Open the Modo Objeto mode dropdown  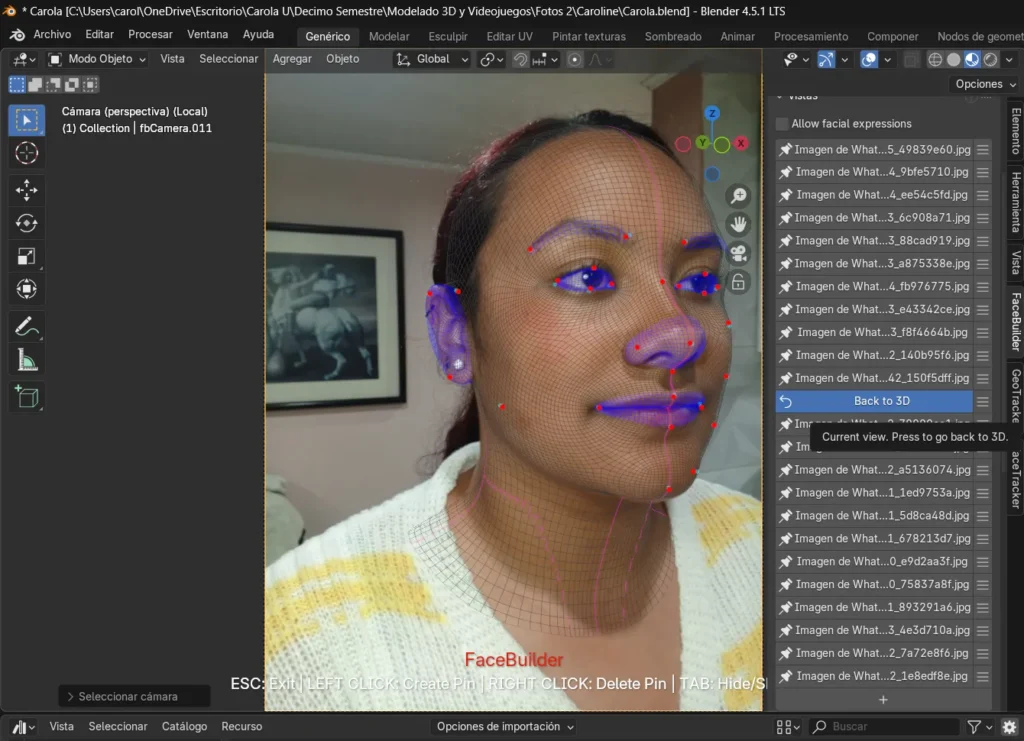pos(97,59)
